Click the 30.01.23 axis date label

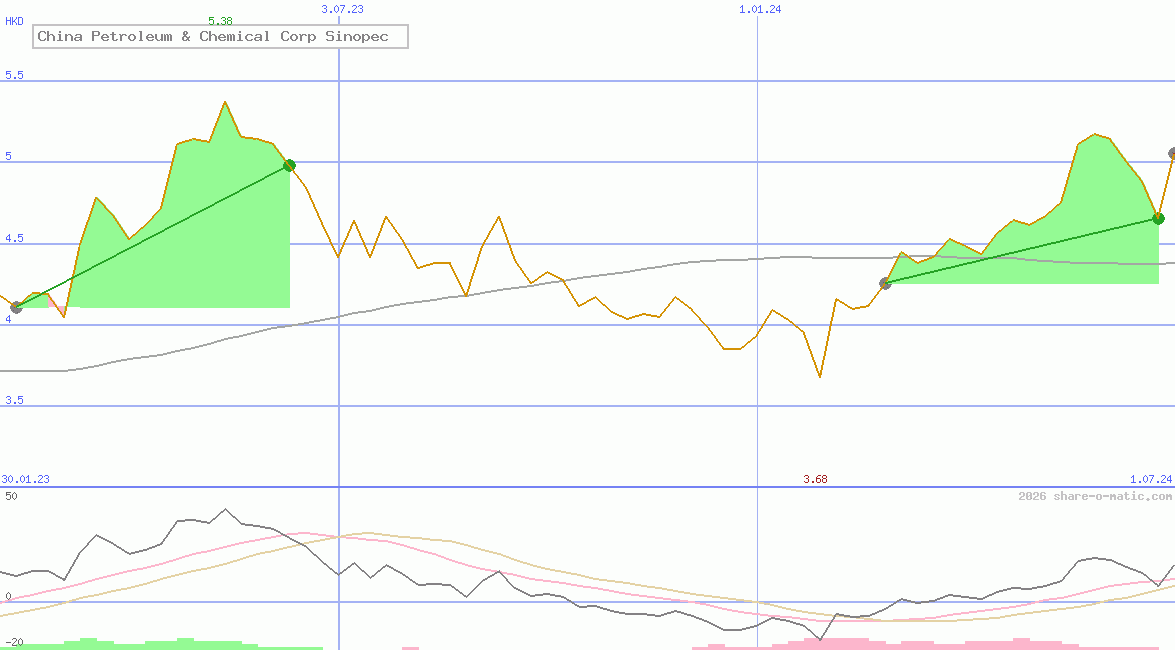[25, 479]
